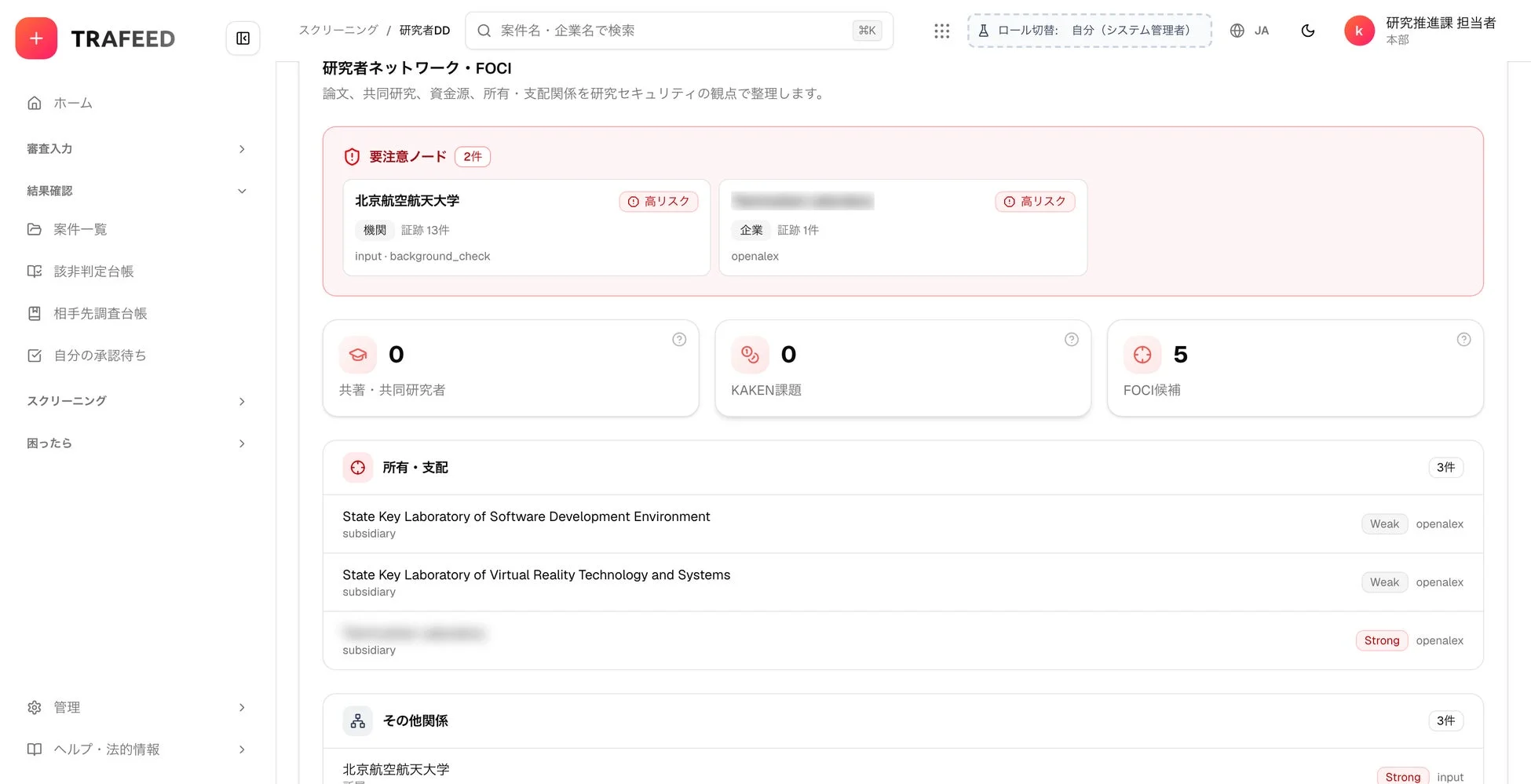Show help for 共著・共同研究者 card
The image size is (1531, 784).
click(679, 340)
